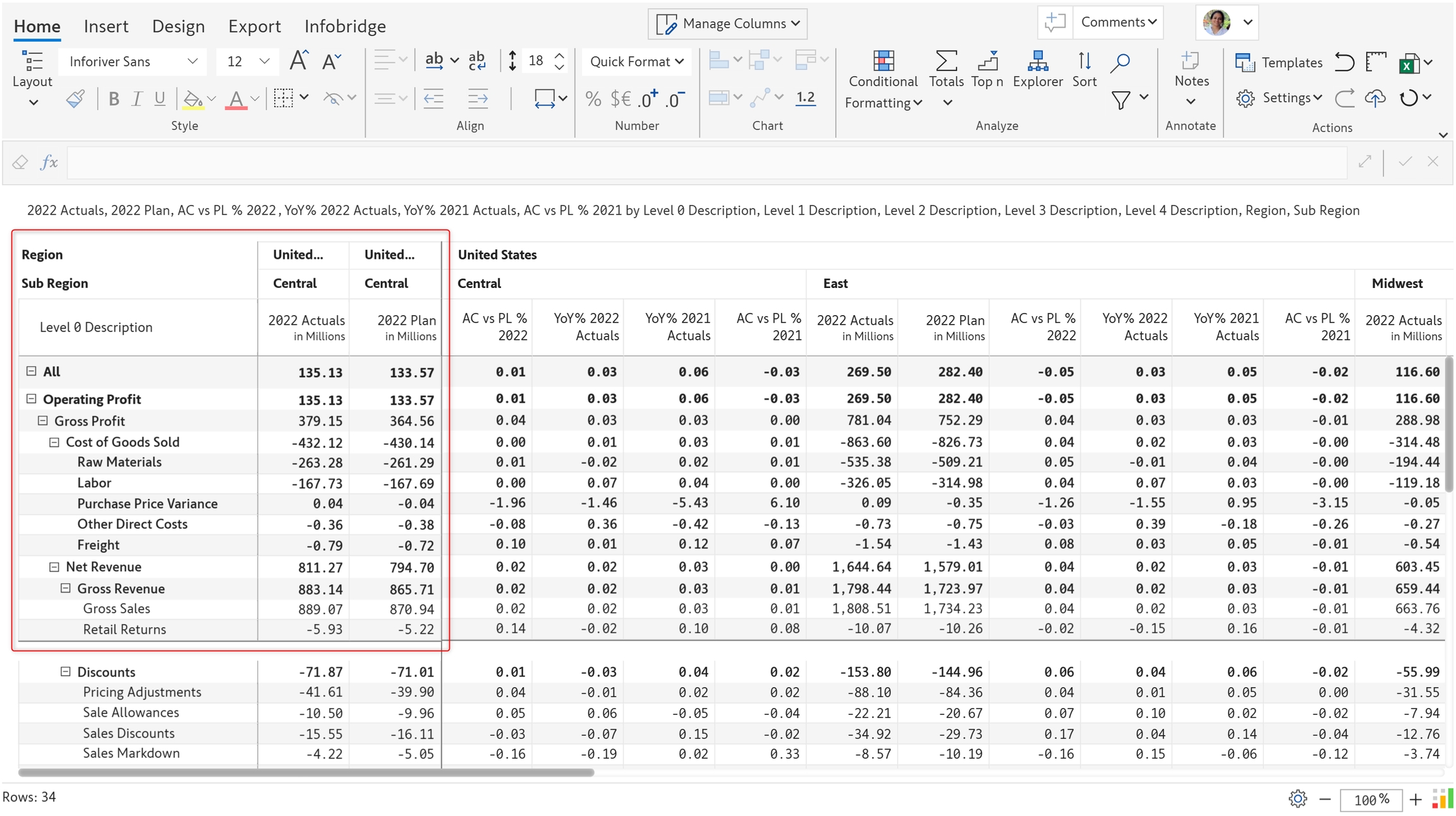Toggle bold text formatting

[114, 99]
